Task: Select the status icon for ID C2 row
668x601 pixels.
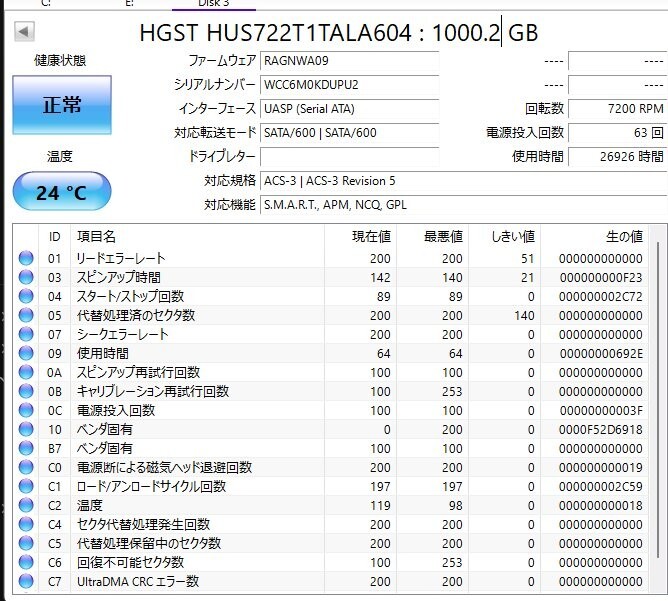Action: pyautogui.click(x=26, y=505)
